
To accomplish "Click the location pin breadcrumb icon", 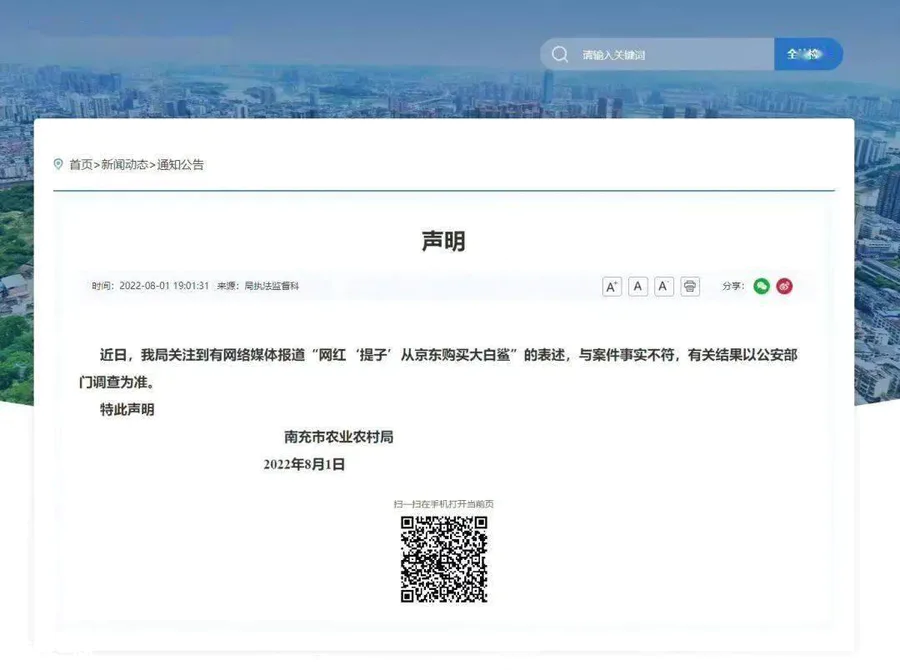I will [x=58, y=164].
